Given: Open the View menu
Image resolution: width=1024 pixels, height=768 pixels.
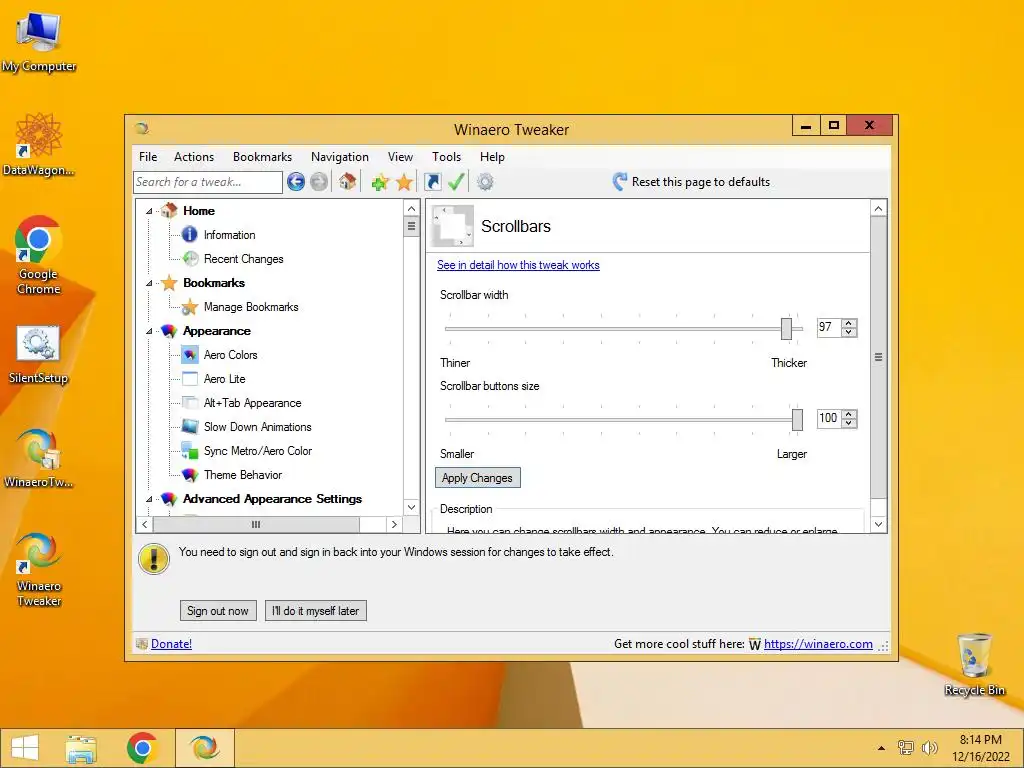Looking at the screenshot, I should (x=400, y=157).
